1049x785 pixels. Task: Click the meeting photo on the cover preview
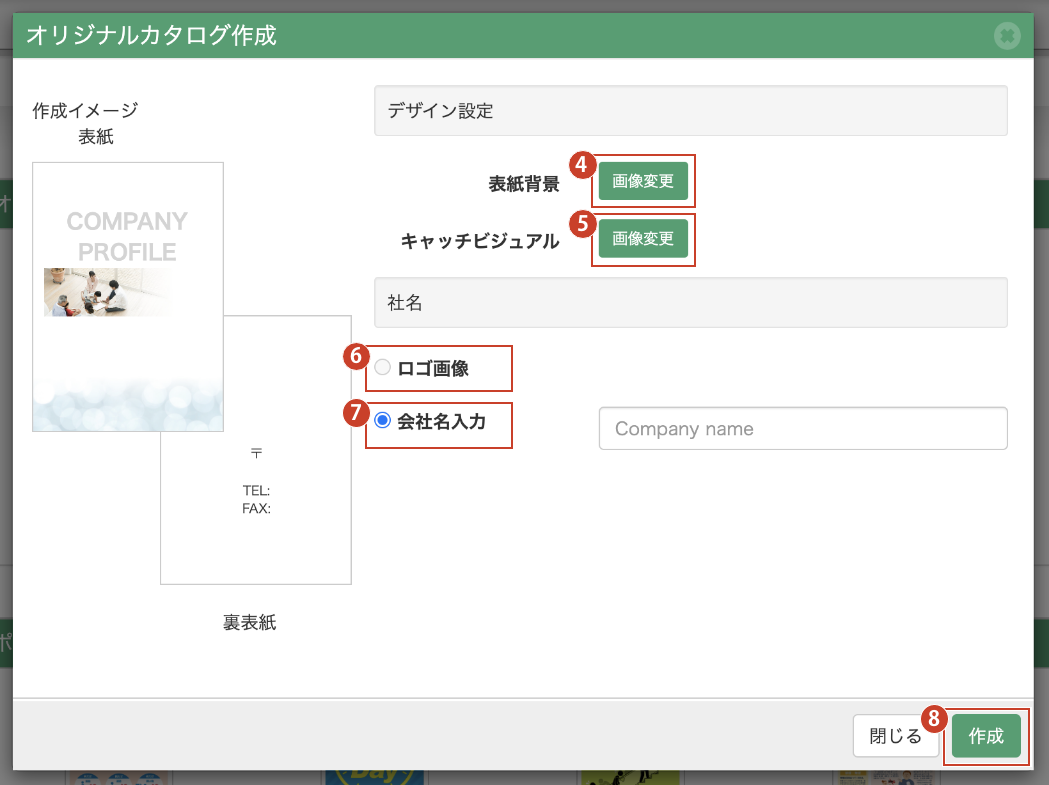coord(100,292)
